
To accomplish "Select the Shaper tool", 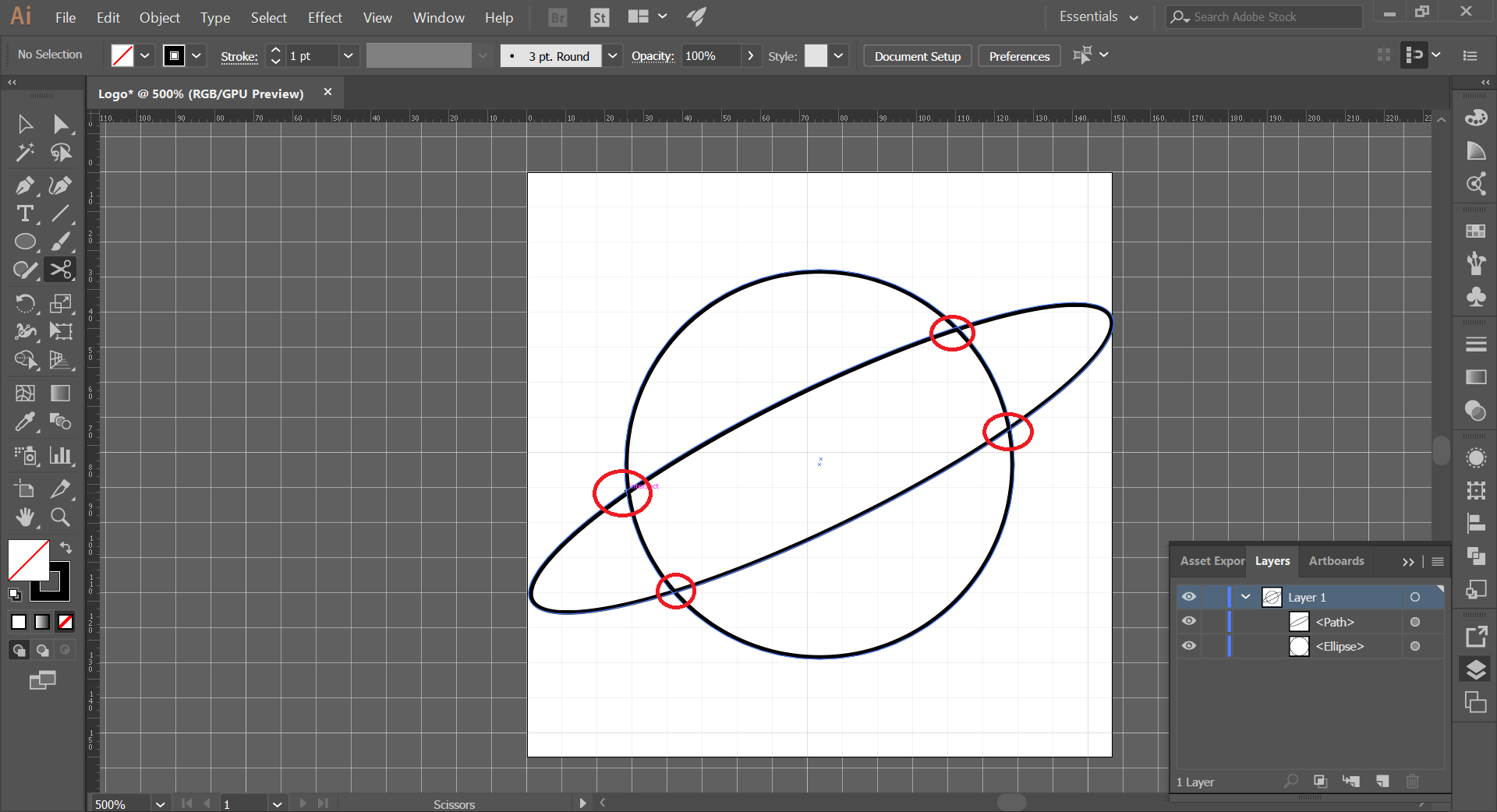I will pyautogui.click(x=25, y=270).
